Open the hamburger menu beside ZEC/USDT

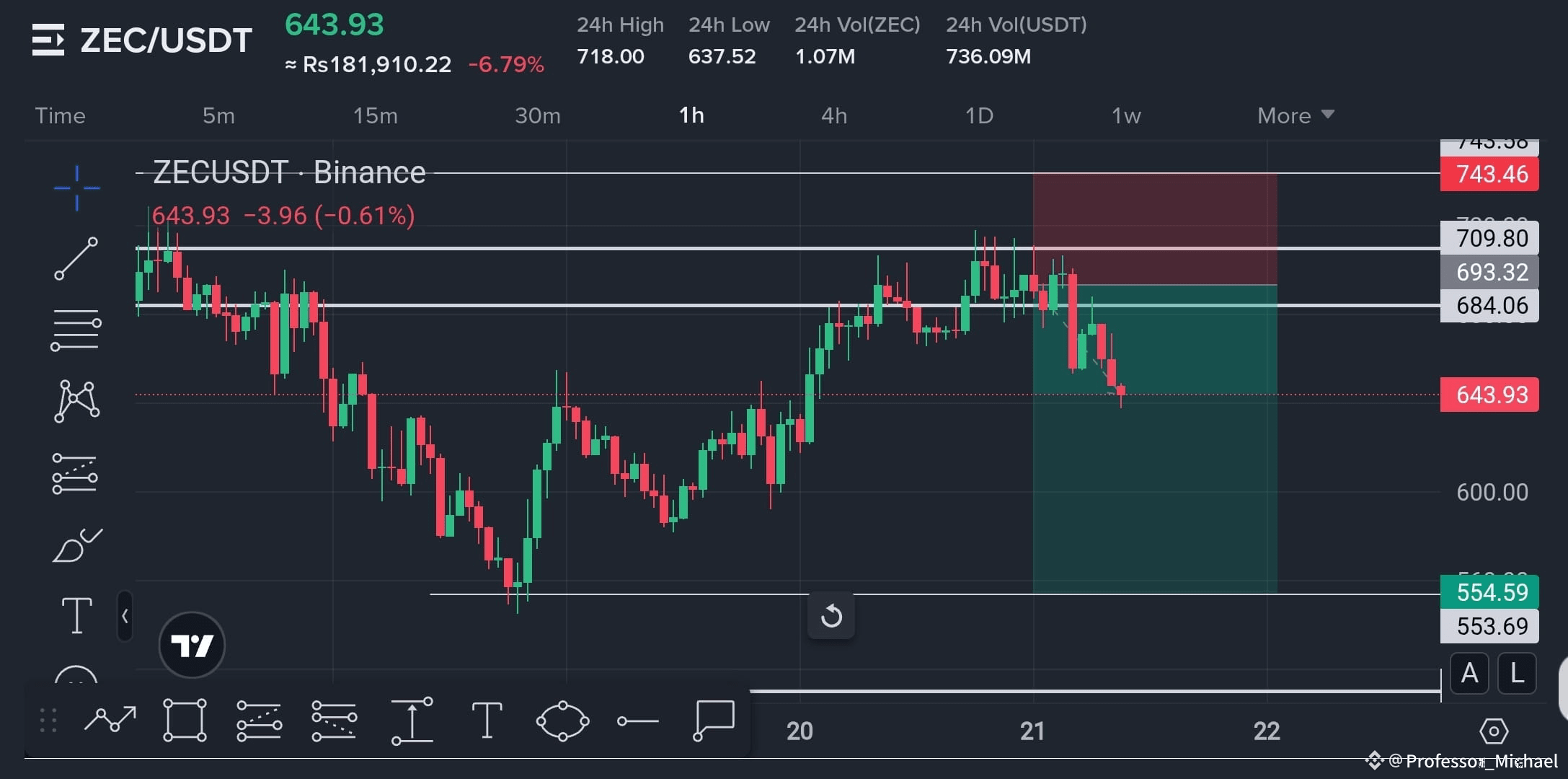click(48, 40)
